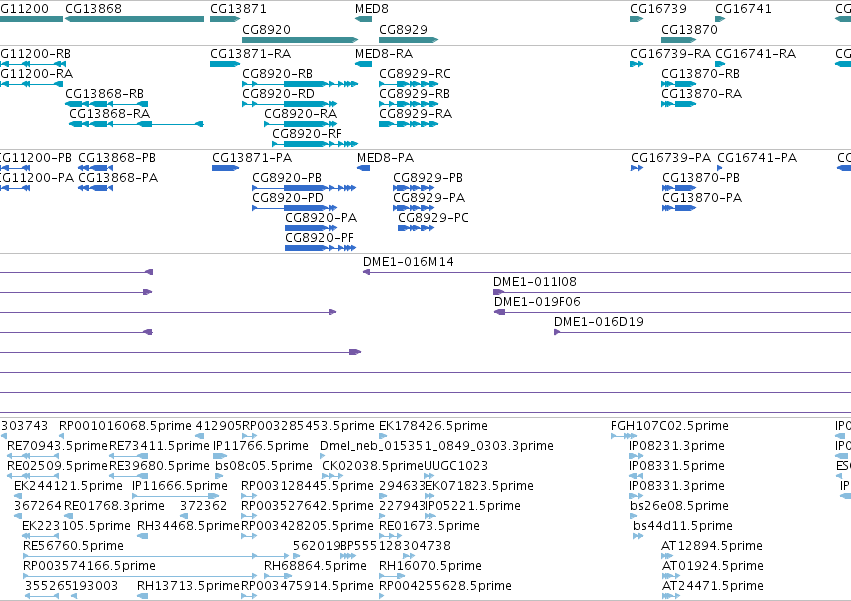Select the bs26e08.5prime EST label
Viewport: 851px width, 601px height.
pos(679,507)
